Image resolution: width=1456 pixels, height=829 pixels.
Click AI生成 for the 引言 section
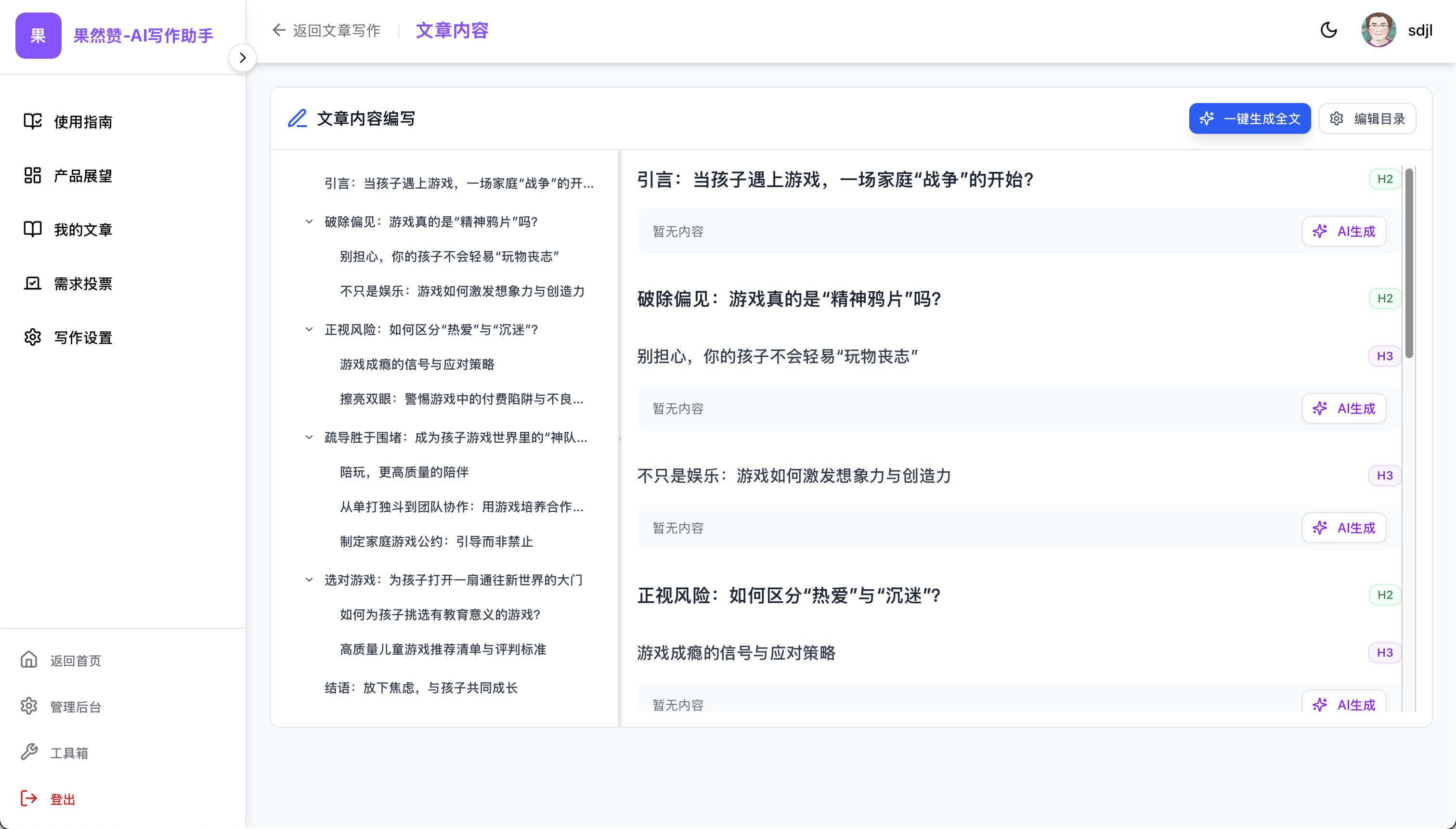[1343, 231]
